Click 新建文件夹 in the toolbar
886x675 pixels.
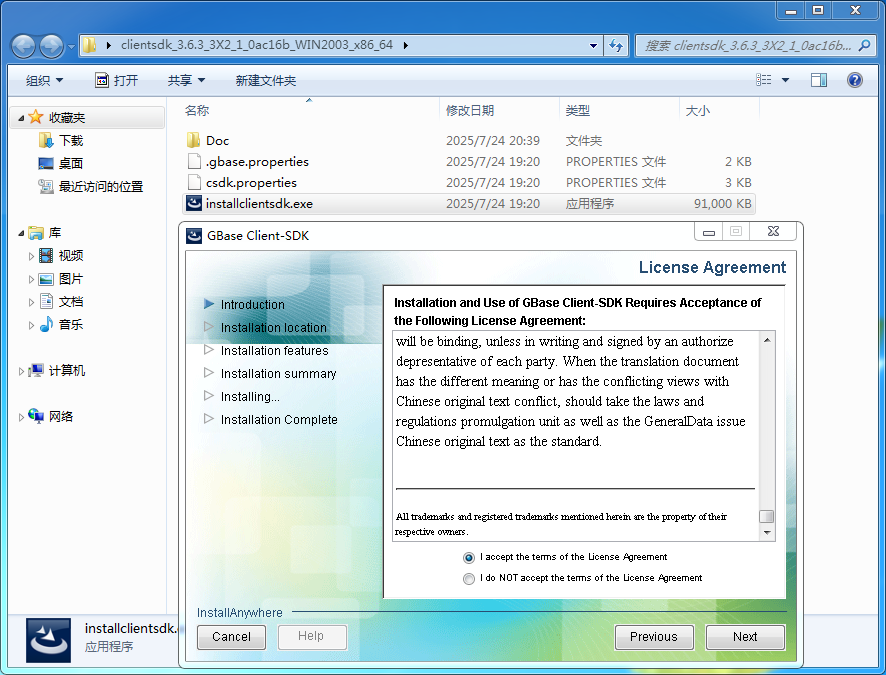265,80
